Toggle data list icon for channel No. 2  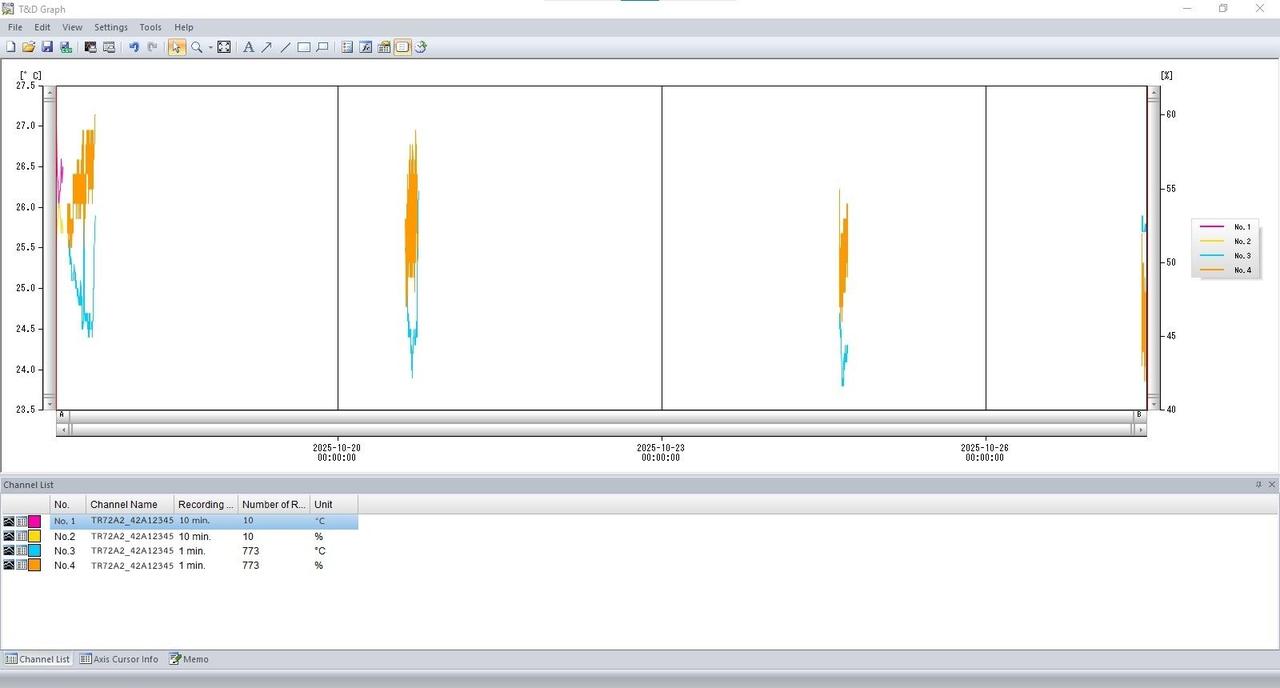(x=21, y=537)
